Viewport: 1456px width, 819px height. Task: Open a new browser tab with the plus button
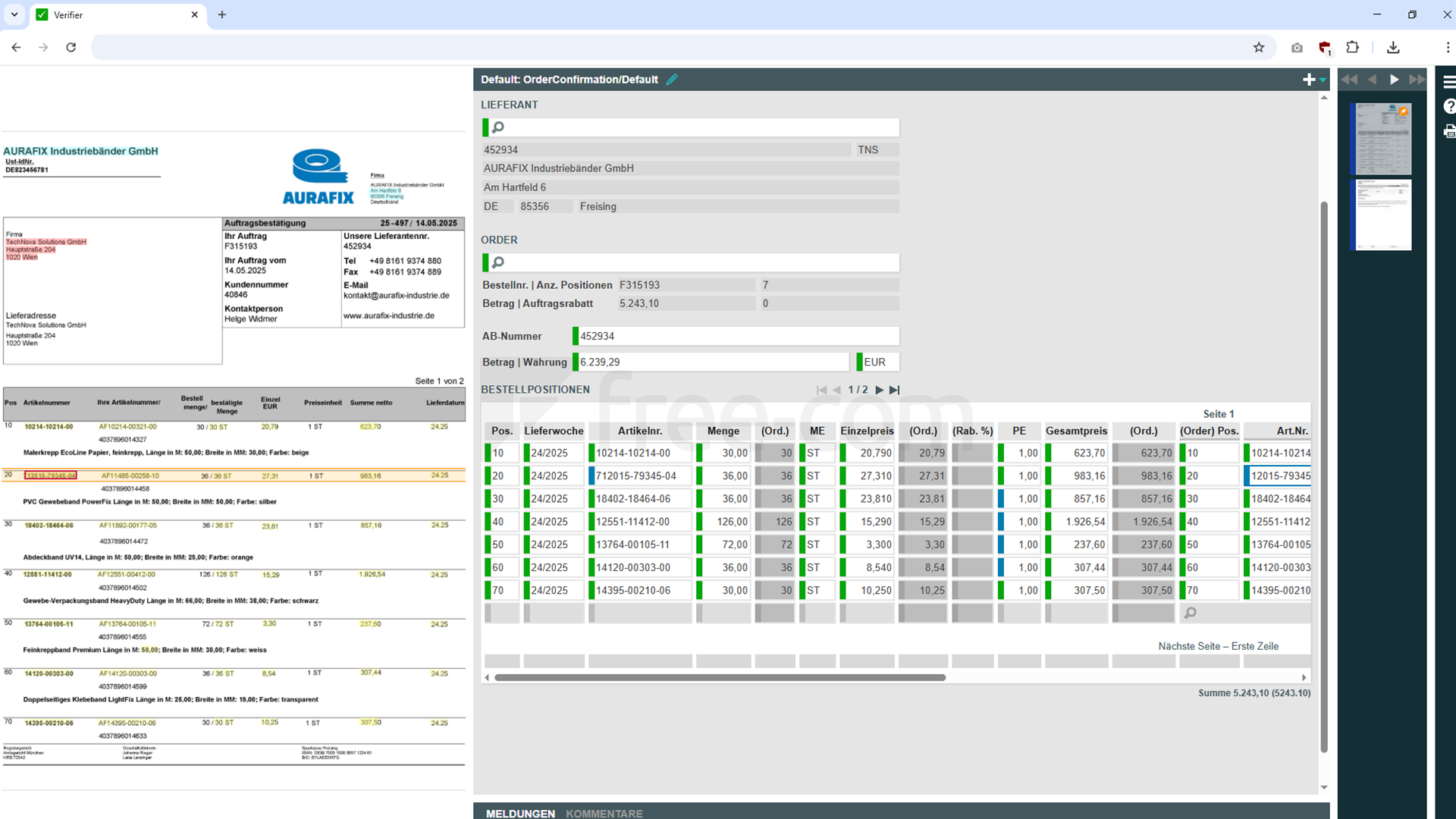[x=222, y=14]
